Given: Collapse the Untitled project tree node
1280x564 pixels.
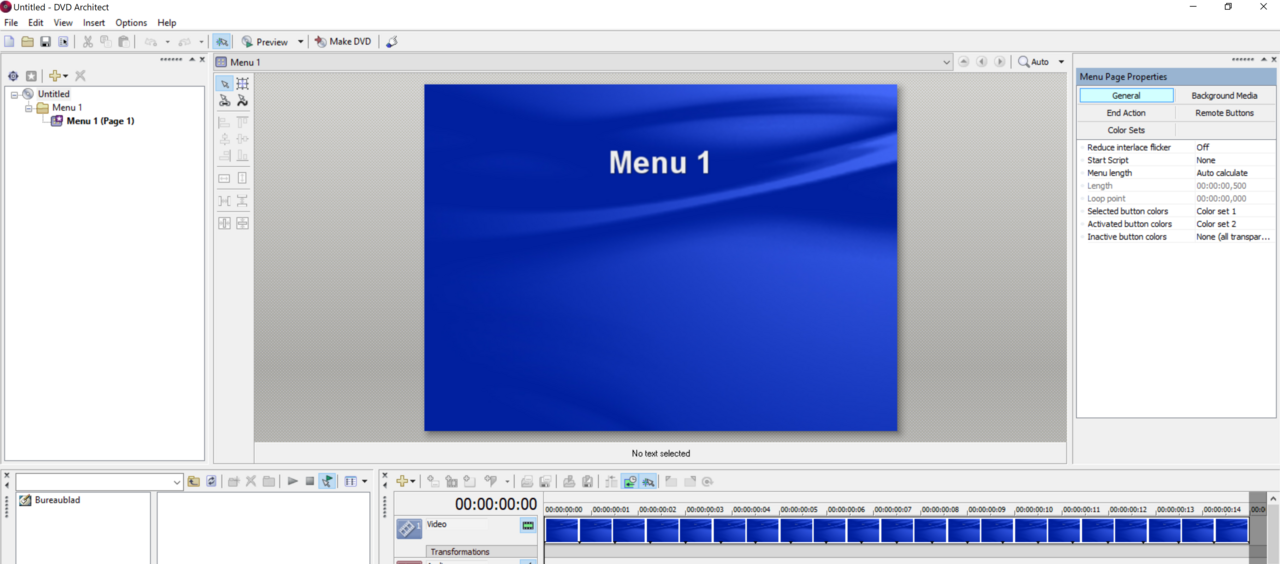Looking at the screenshot, I should point(14,95).
